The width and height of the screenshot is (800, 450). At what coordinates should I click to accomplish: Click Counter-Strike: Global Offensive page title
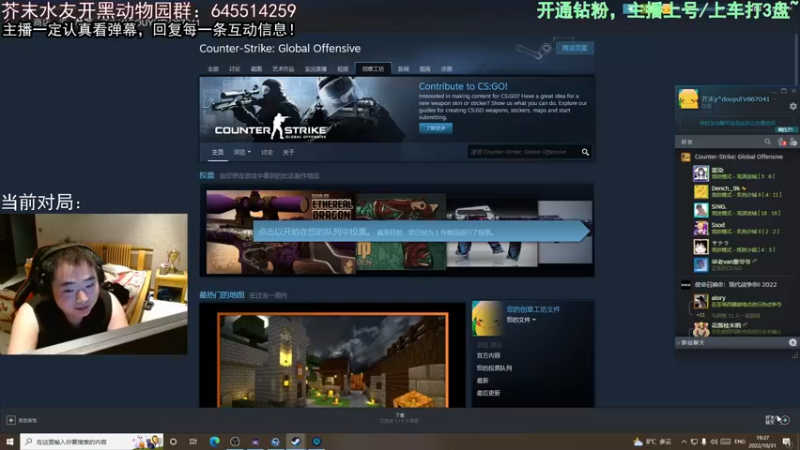tap(280, 48)
